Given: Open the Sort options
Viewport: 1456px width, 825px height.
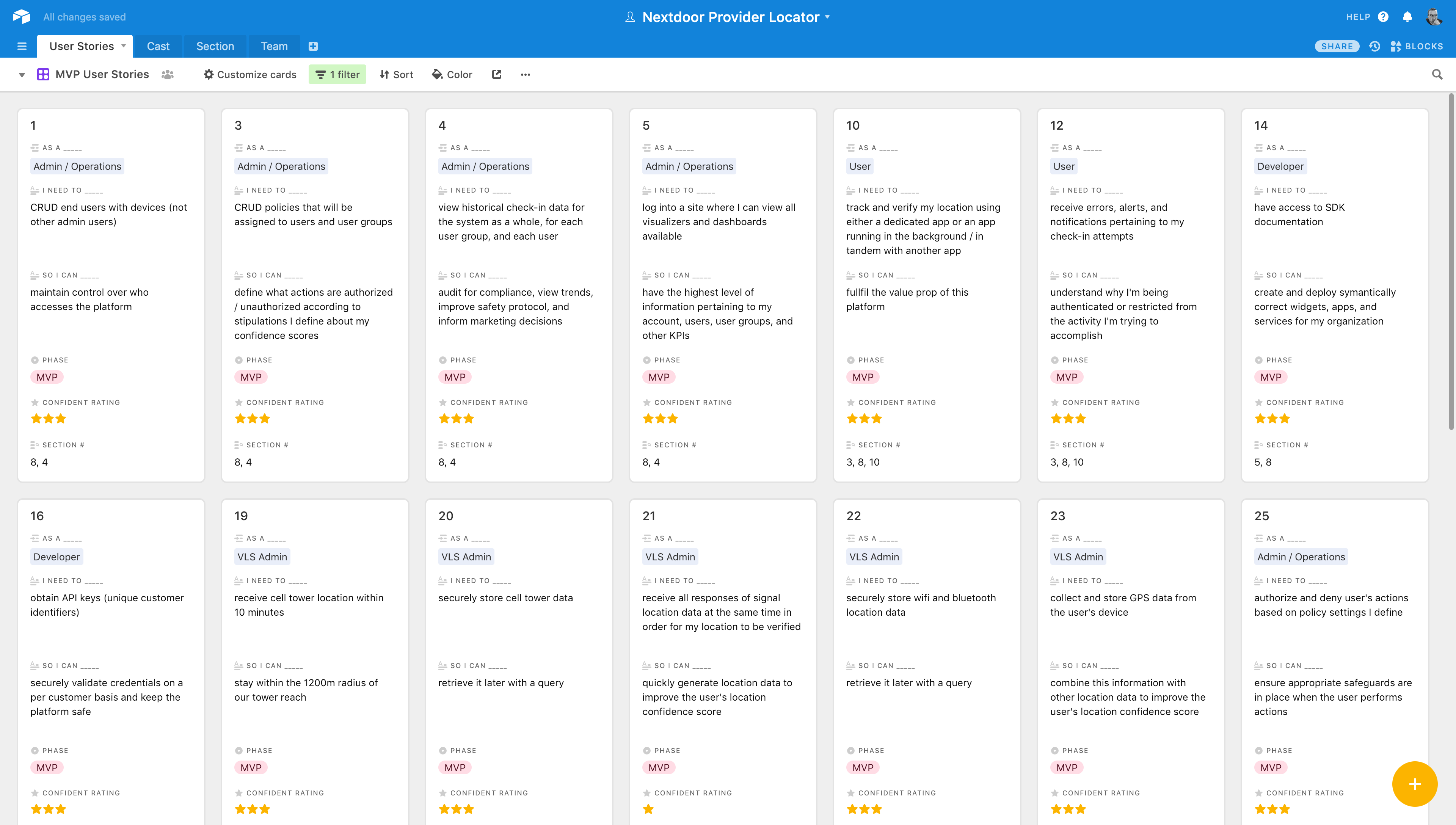Looking at the screenshot, I should click(397, 74).
